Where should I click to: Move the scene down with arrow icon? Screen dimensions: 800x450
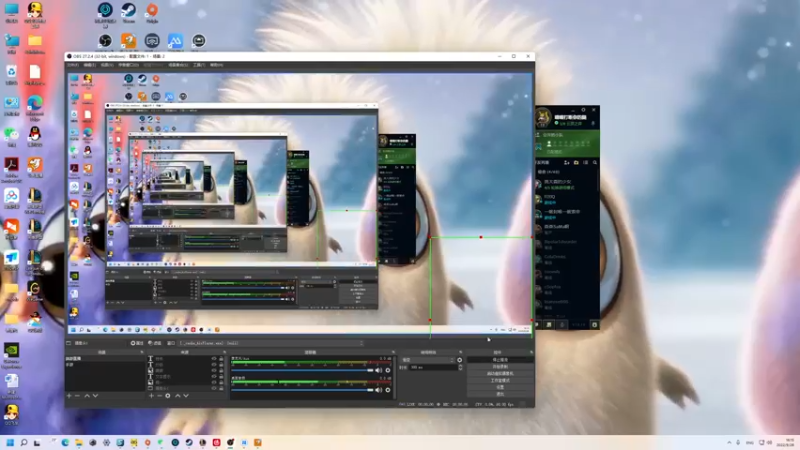[95, 396]
